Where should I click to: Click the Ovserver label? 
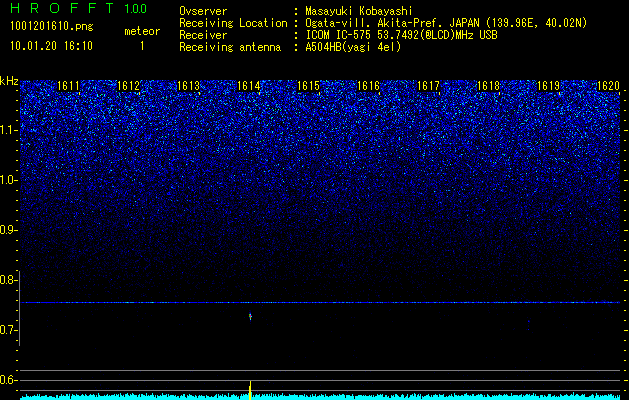(203, 11)
